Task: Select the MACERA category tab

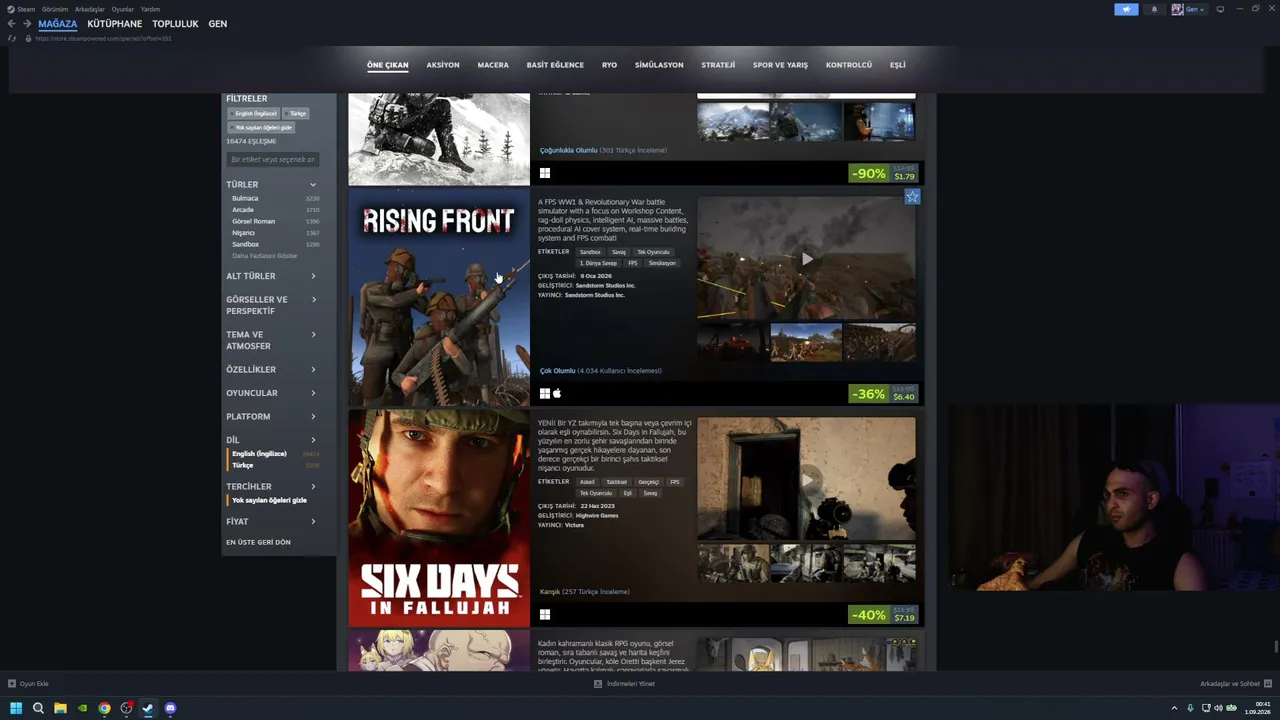Action: 493,65
